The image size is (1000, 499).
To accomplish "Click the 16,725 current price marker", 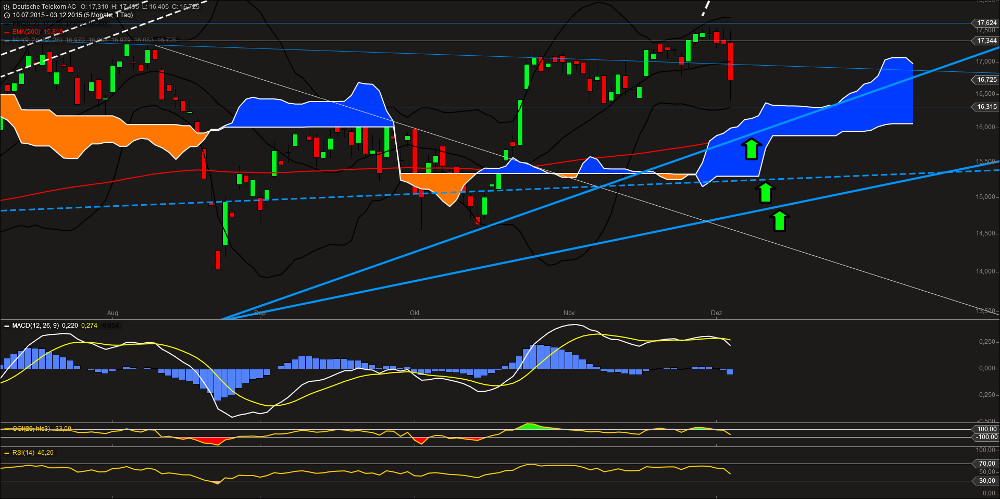I will (x=986, y=80).
